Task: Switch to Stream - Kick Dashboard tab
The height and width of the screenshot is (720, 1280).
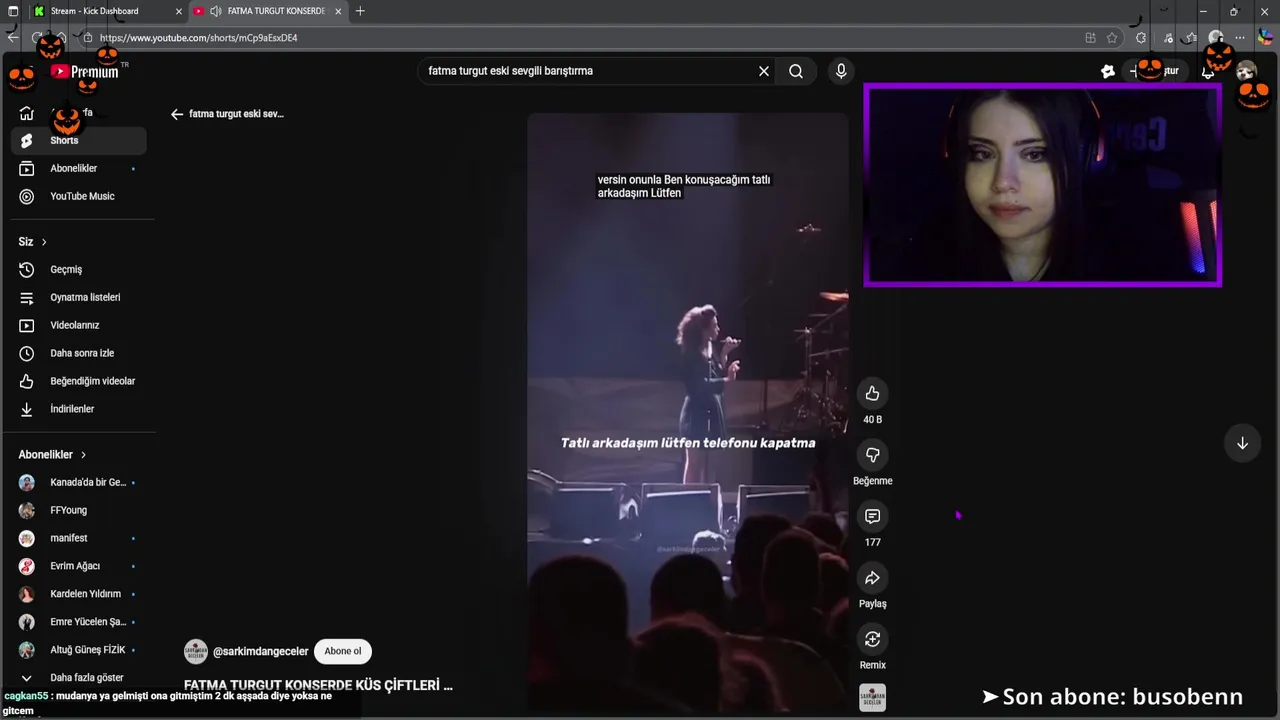Action: (106, 11)
